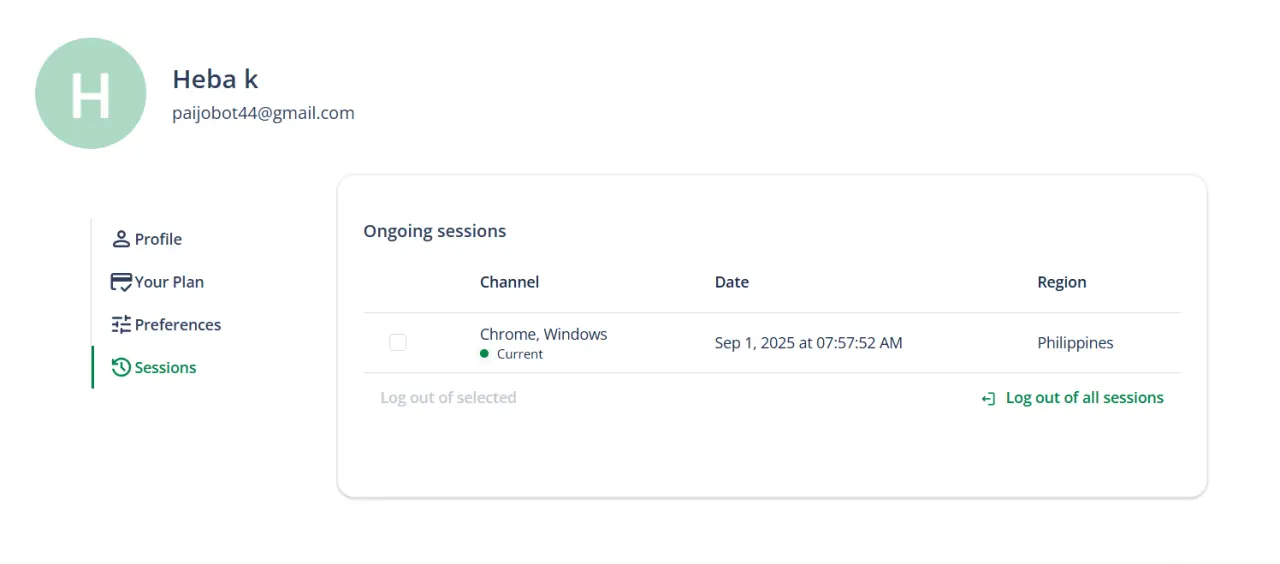Click Log out of selected
Screen dimensions: 1280x564
coord(448,398)
